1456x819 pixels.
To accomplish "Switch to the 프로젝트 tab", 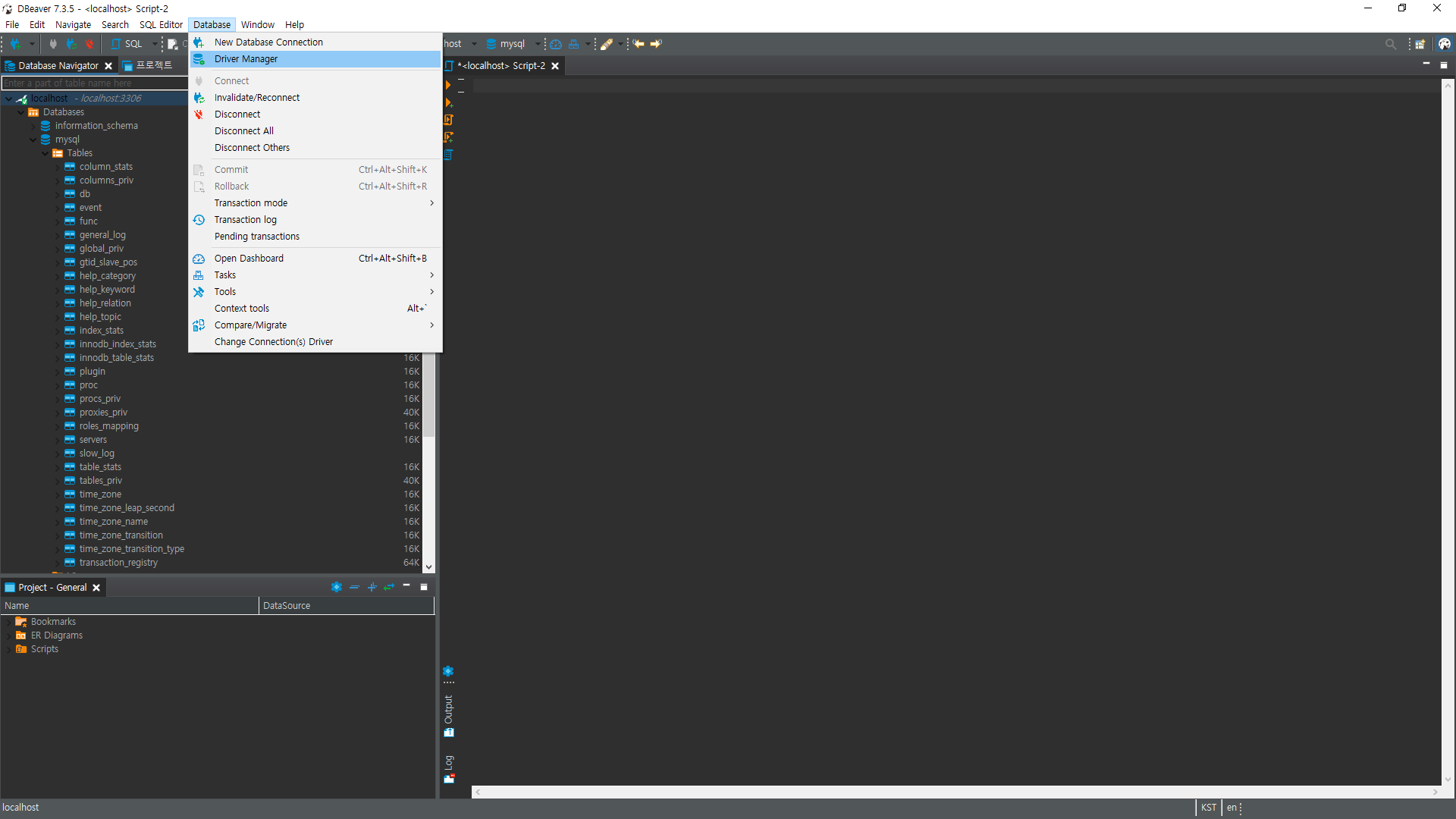I will pyautogui.click(x=153, y=66).
